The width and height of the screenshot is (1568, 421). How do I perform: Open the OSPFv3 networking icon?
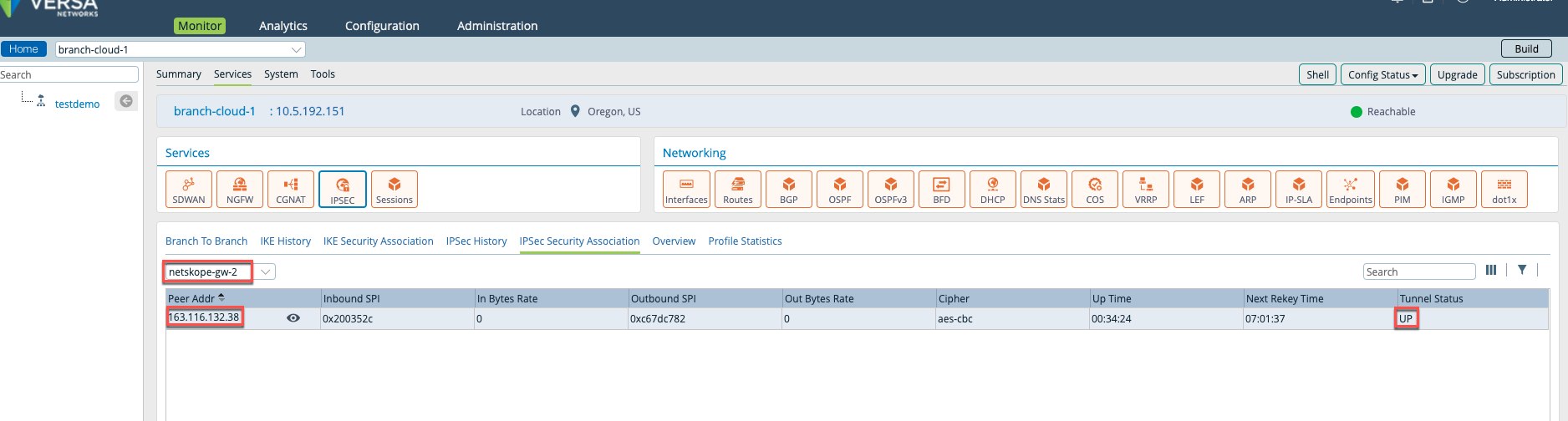891,190
